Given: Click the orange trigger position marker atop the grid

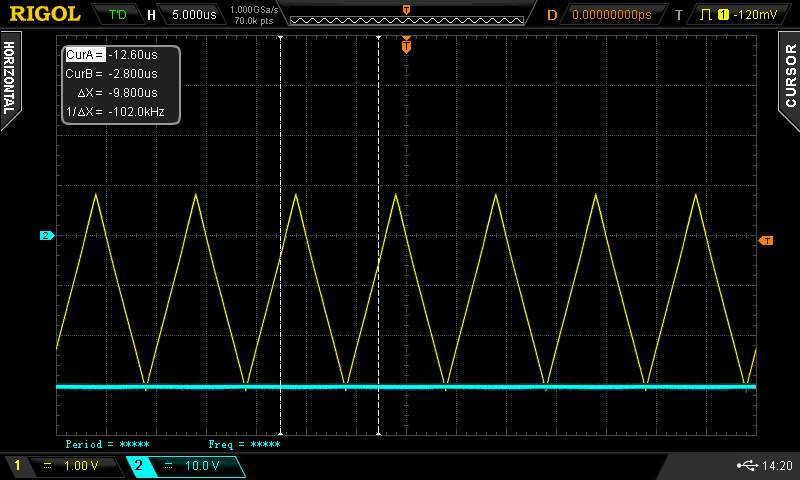Looking at the screenshot, I should (x=406, y=45).
